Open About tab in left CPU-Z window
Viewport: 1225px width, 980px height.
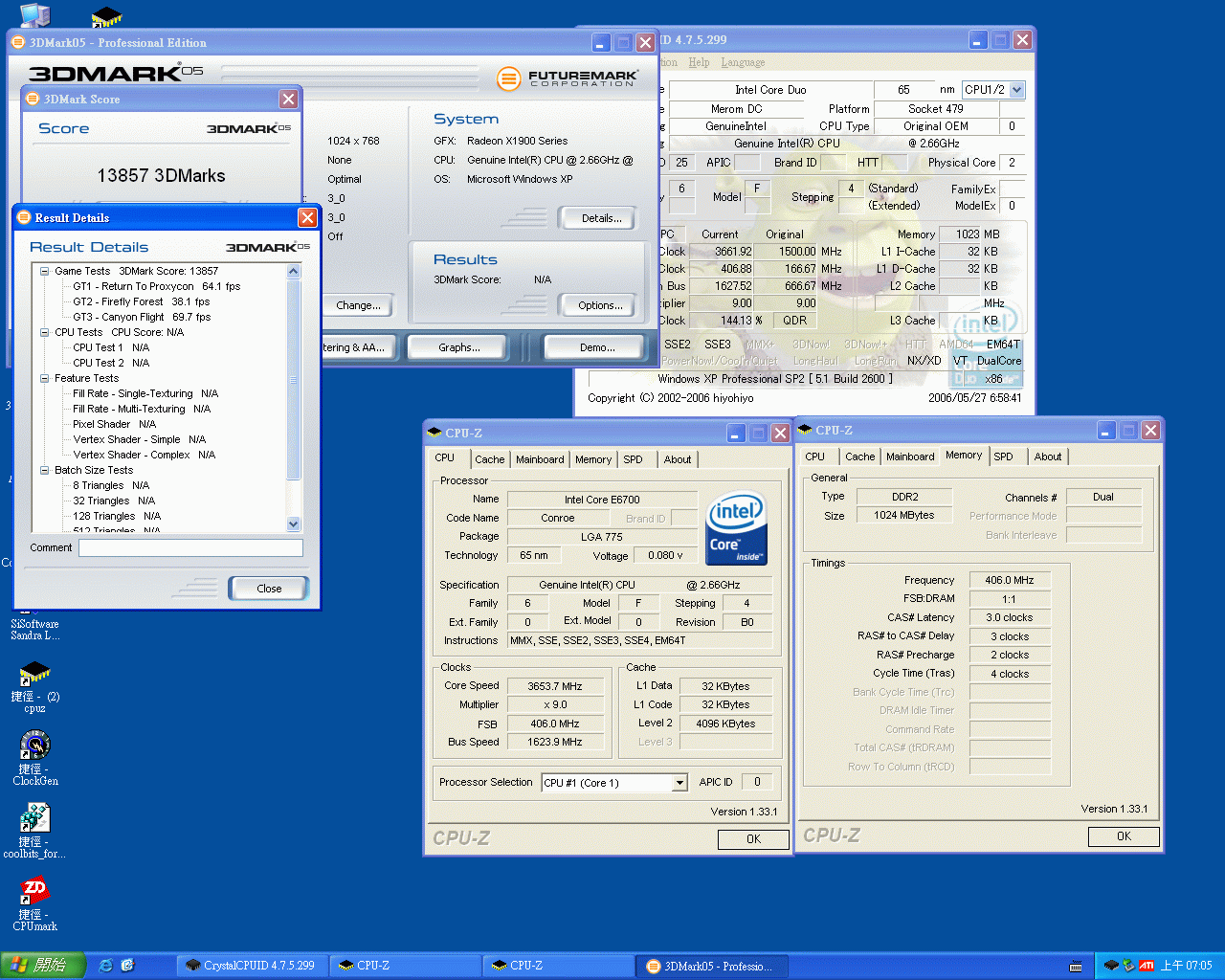click(678, 459)
